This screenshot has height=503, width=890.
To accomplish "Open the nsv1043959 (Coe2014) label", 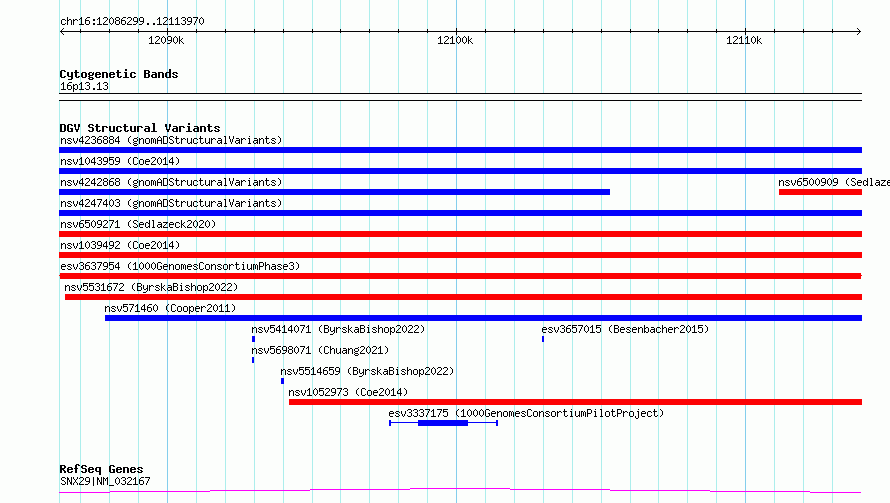I will tap(120, 161).
